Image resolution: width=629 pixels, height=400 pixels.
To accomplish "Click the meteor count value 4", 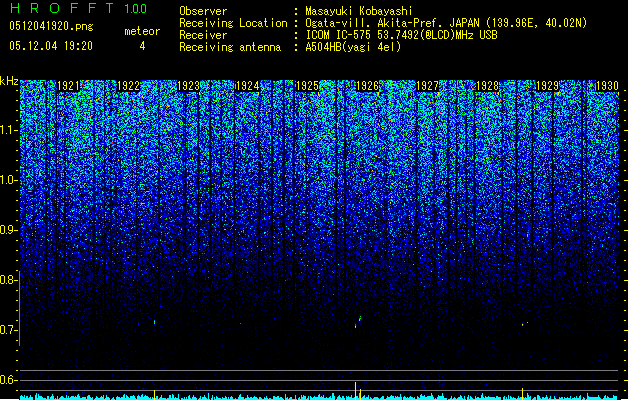I will pyautogui.click(x=142, y=46).
